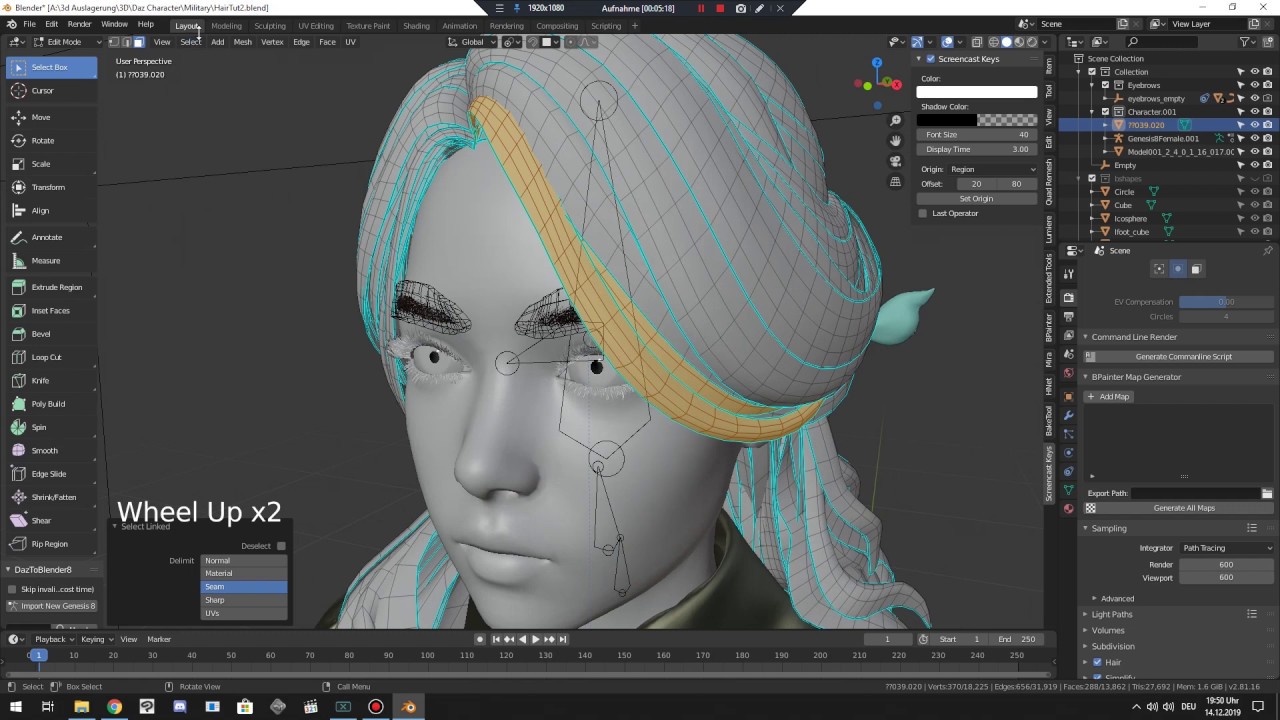Pick the Inset Faces tool
The image size is (1280, 720).
[x=50, y=310]
